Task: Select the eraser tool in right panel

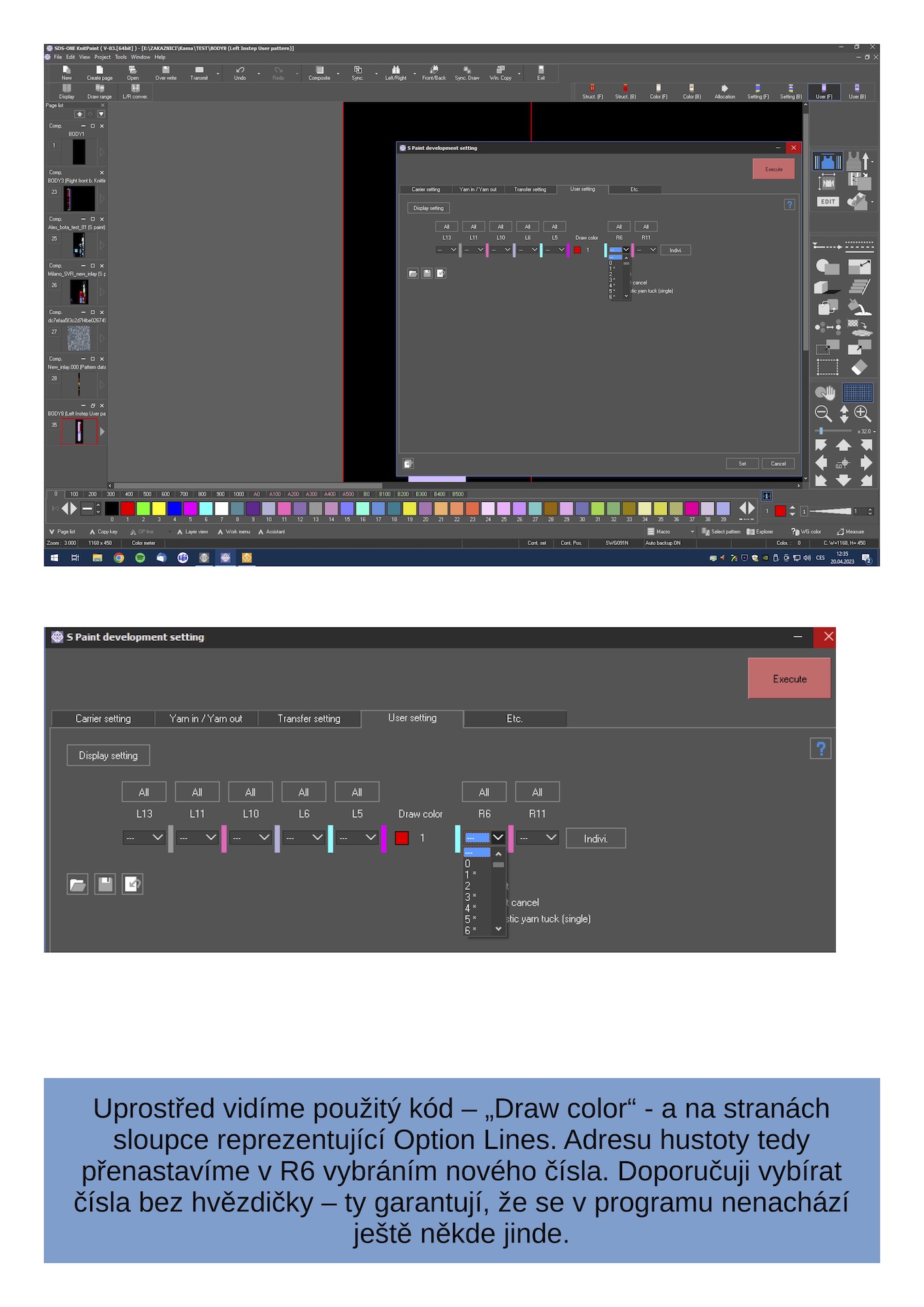Action: 859,368
